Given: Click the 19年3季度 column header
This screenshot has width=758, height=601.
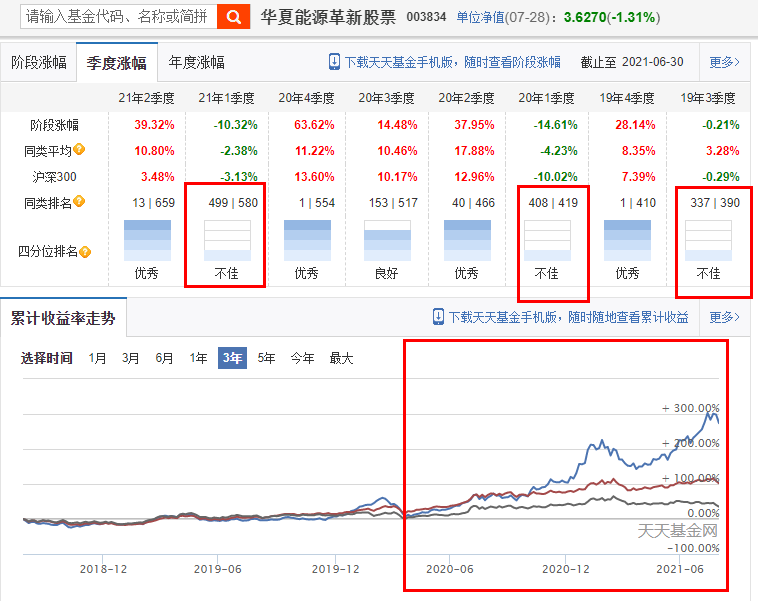Looking at the screenshot, I should point(708,98).
